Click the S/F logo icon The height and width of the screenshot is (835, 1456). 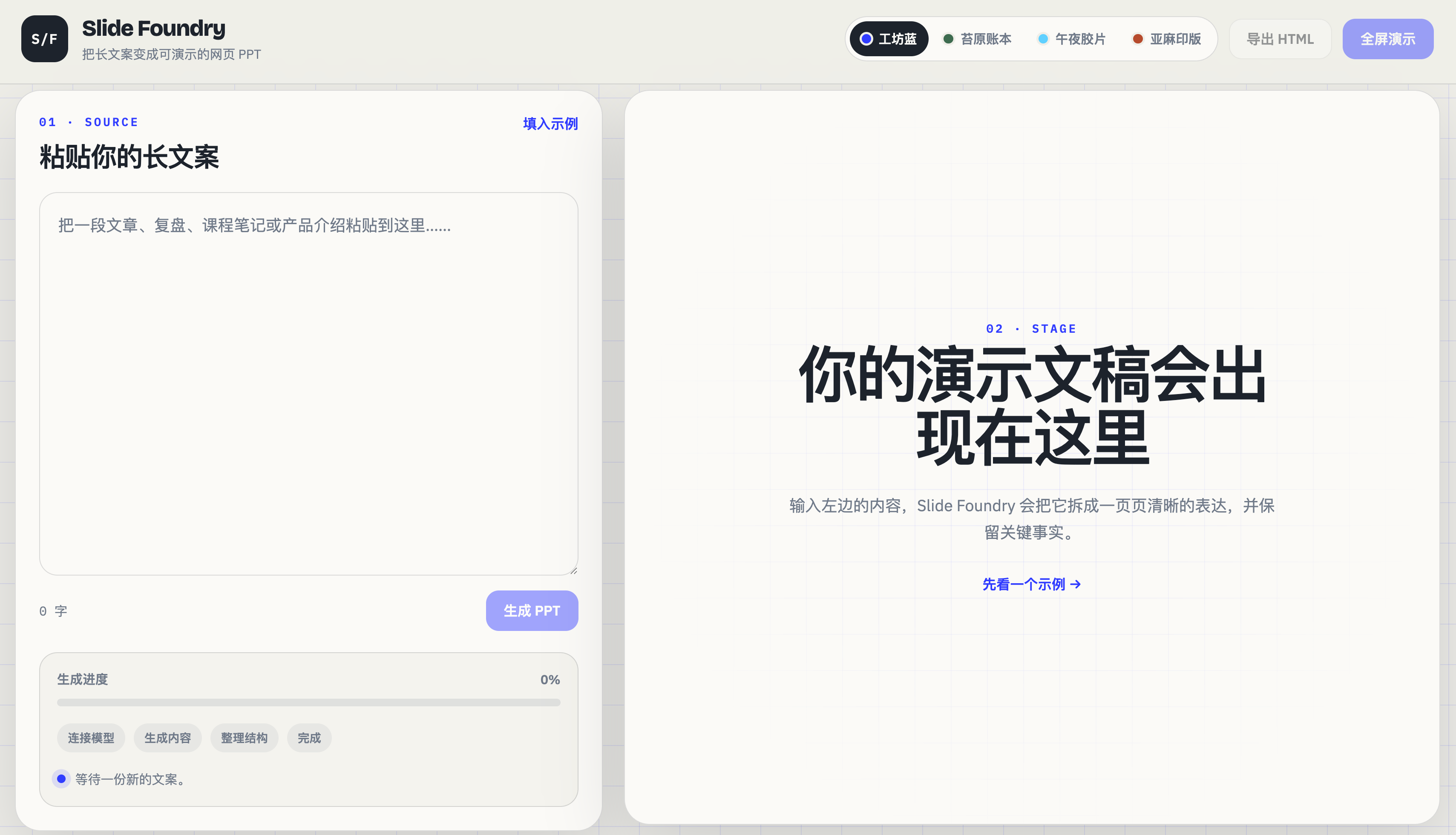(45, 38)
